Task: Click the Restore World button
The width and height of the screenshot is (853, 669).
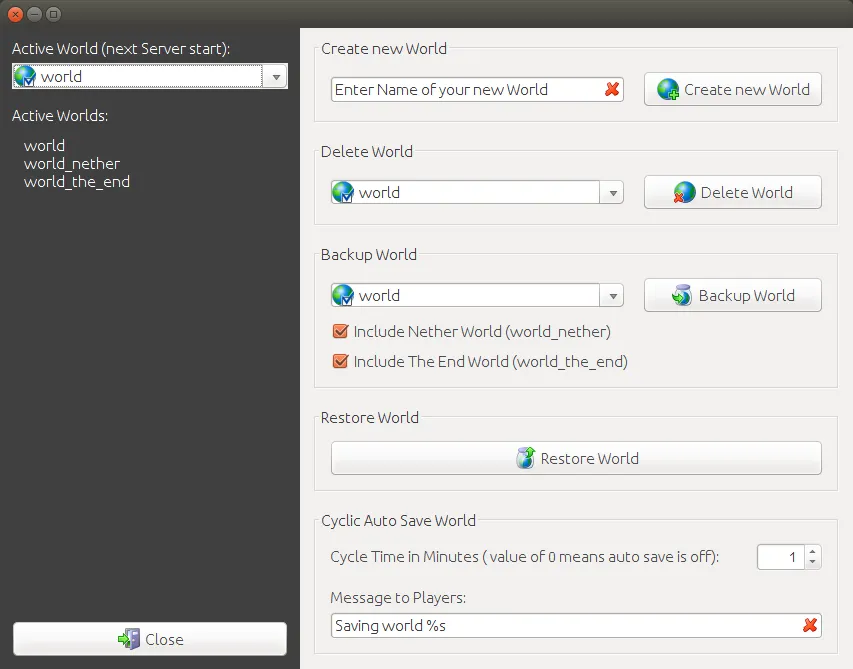Action: pyautogui.click(x=576, y=458)
